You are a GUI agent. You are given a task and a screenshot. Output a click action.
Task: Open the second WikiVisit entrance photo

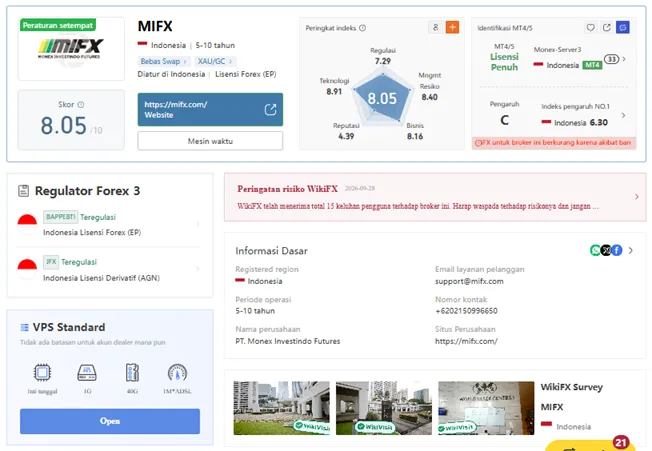384,408
